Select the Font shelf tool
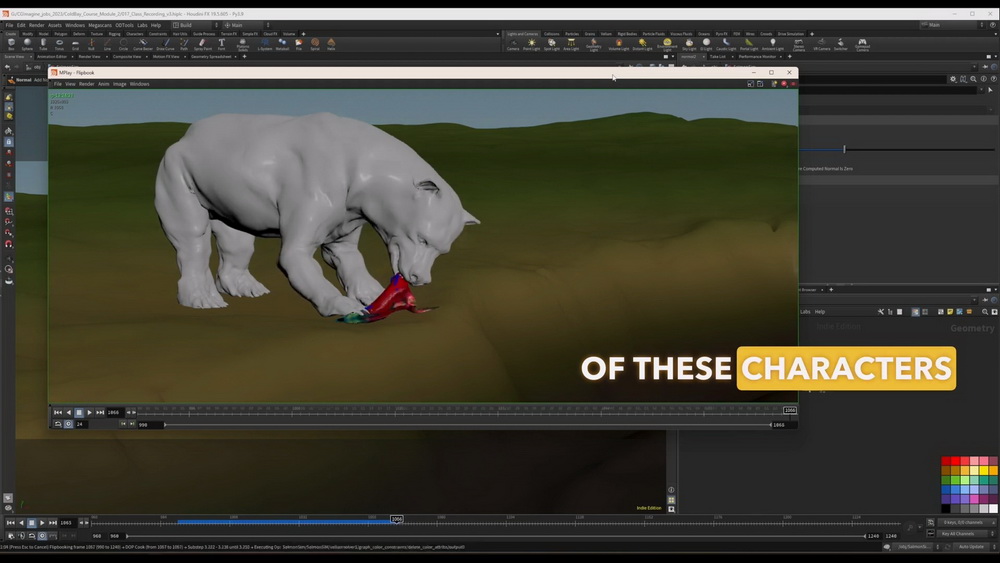 (x=221, y=44)
